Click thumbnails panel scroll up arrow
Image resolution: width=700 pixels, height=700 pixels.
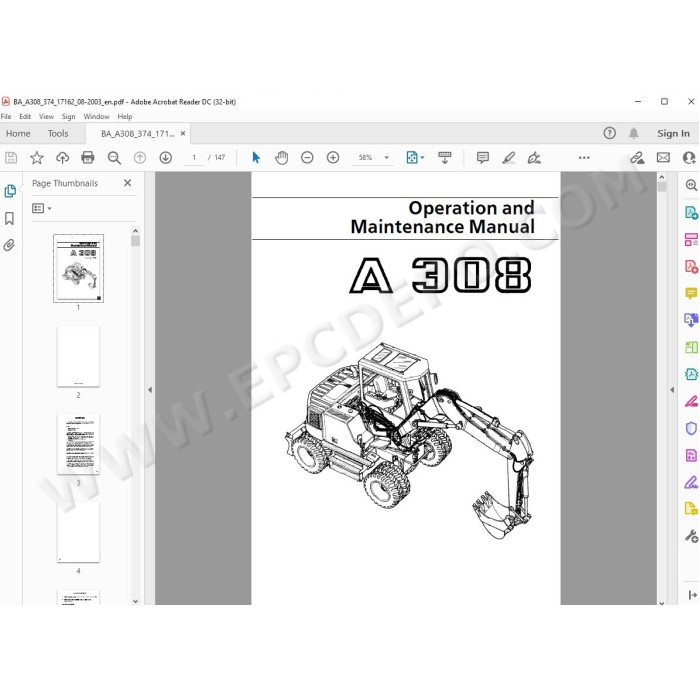tap(135, 231)
